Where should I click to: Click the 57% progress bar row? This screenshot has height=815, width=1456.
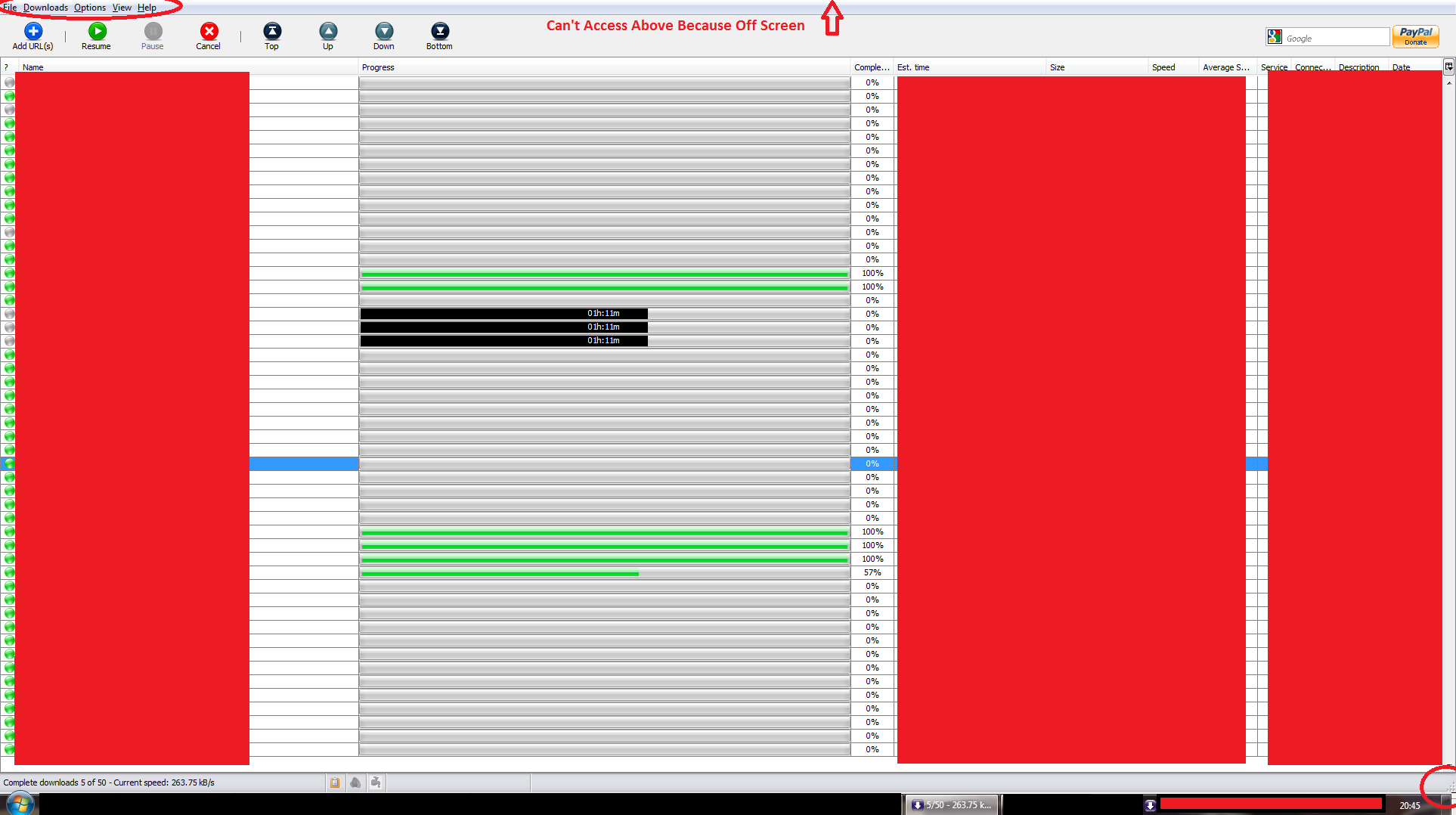(x=605, y=573)
